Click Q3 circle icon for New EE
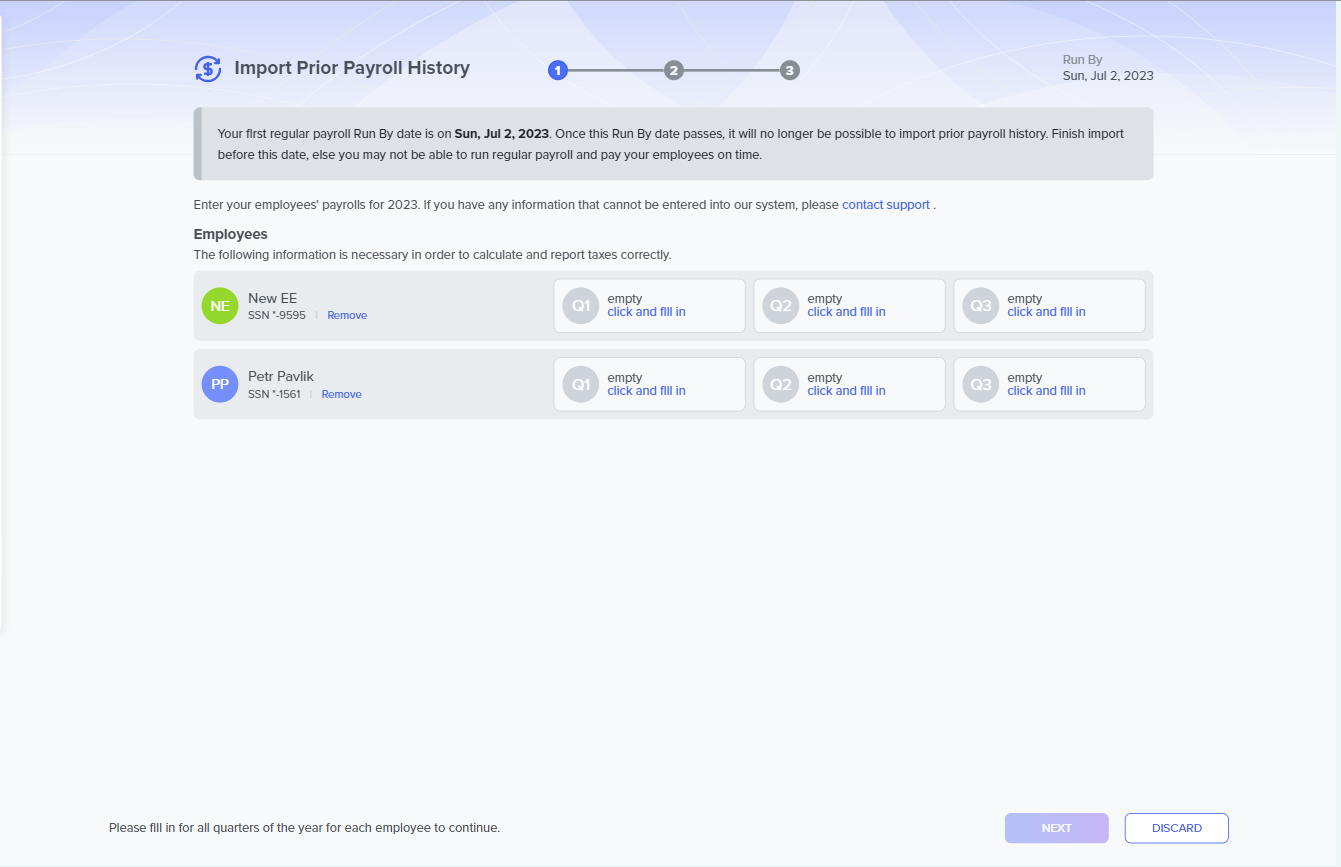 [x=981, y=306]
